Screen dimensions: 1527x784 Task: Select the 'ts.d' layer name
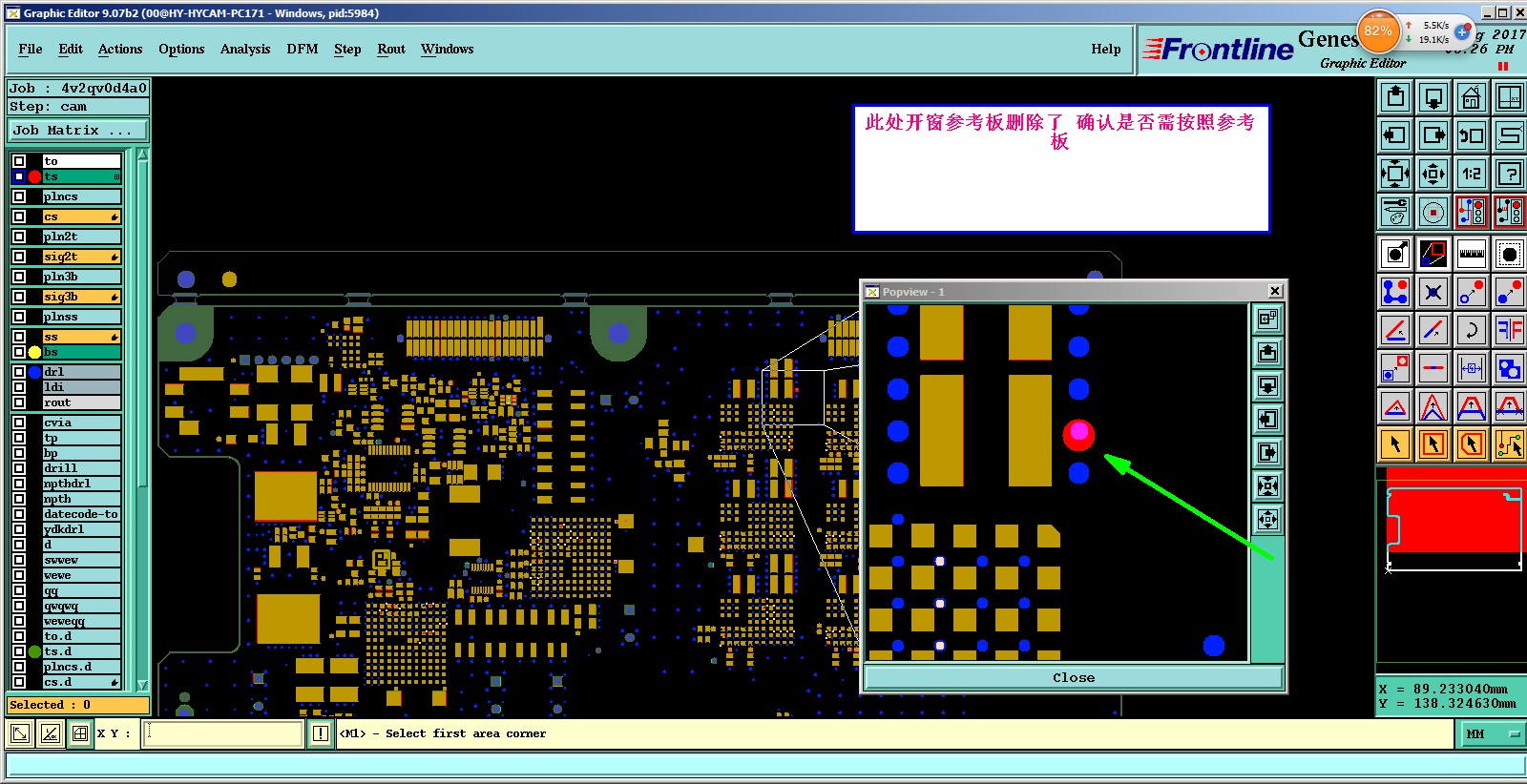point(81,651)
